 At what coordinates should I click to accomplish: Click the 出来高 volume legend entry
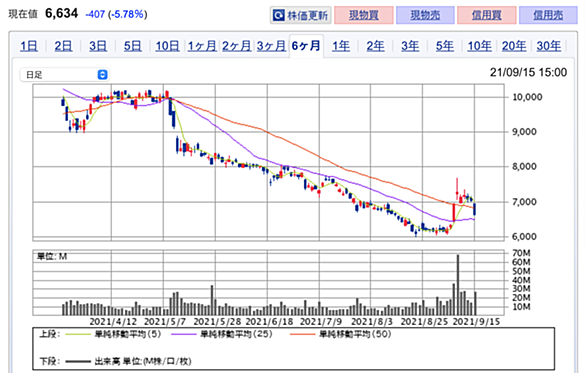pyautogui.click(x=128, y=361)
